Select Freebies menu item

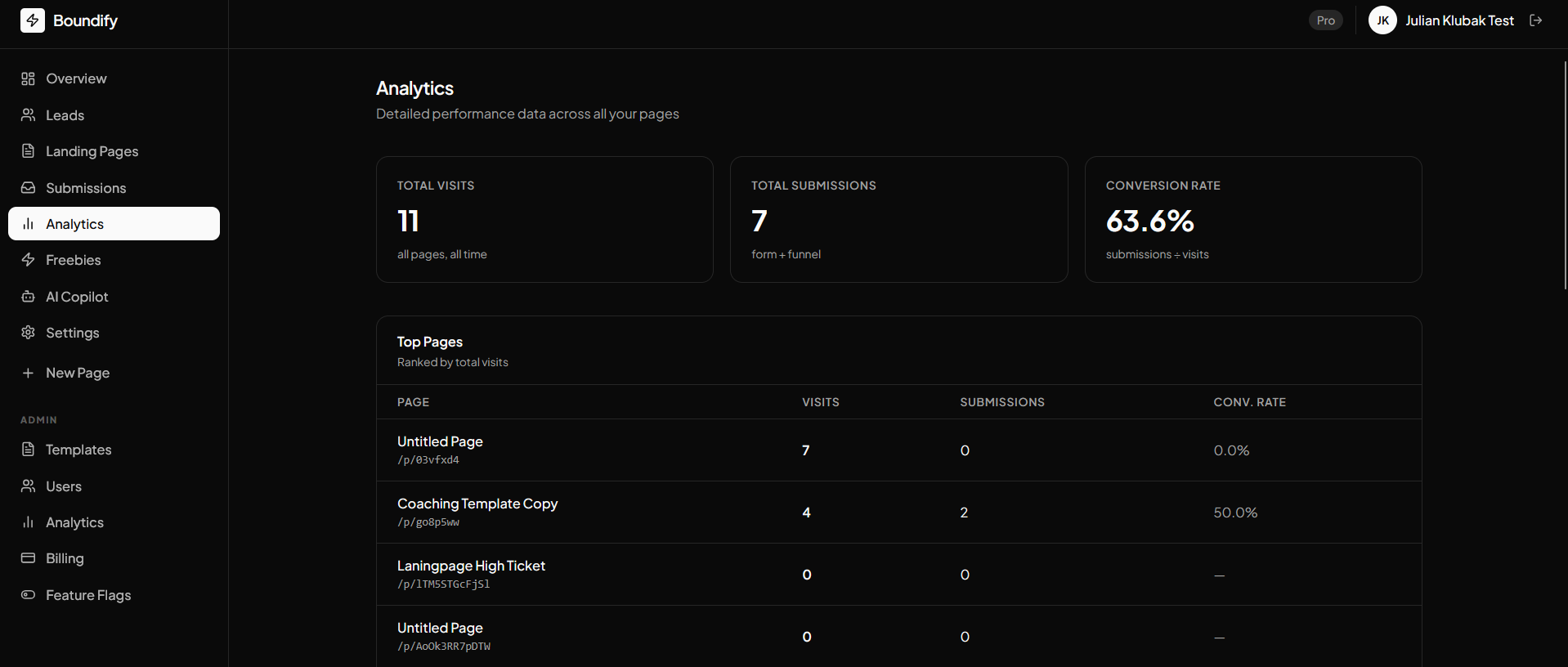pyautogui.click(x=114, y=260)
